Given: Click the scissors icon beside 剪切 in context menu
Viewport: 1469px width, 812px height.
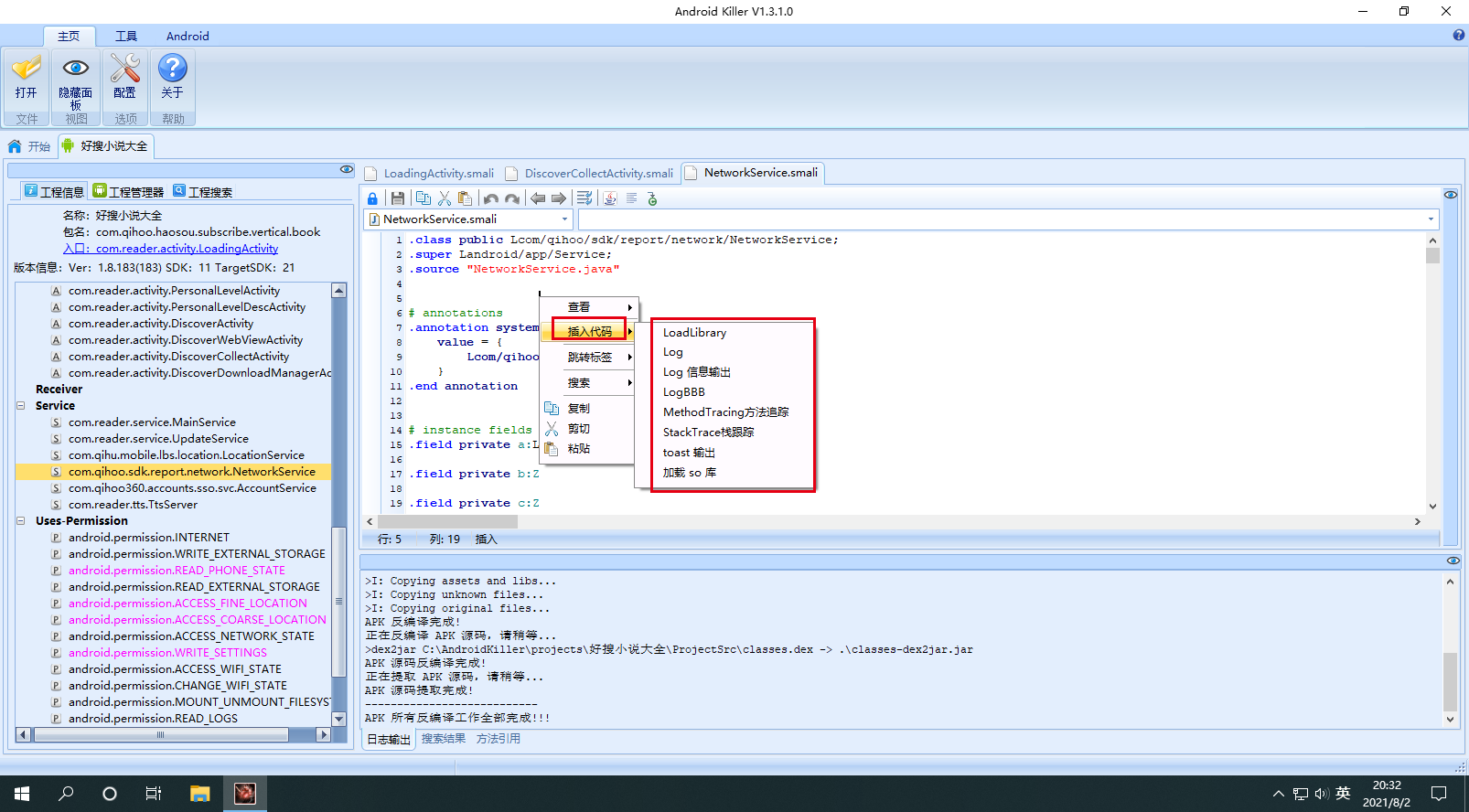Looking at the screenshot, I should point(552,429).
